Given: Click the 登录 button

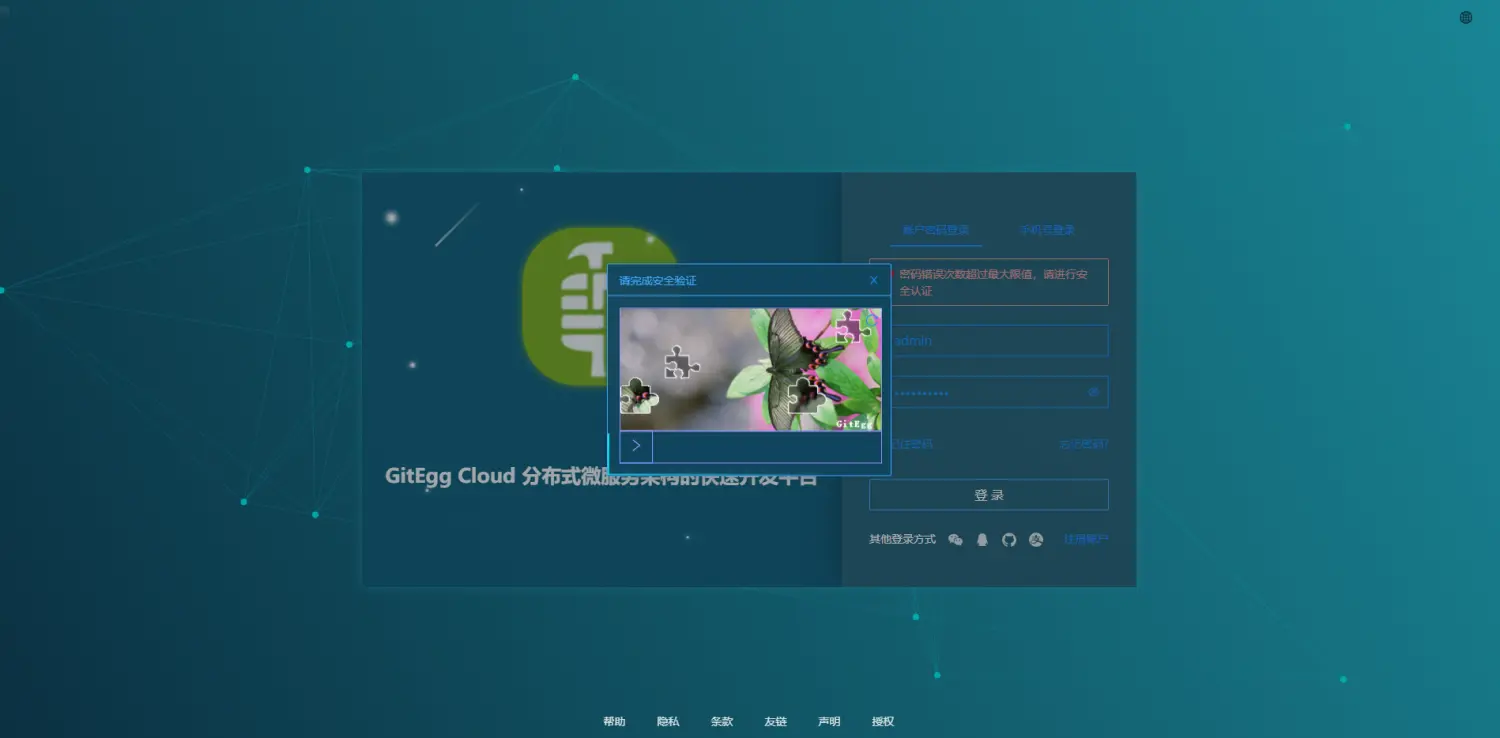Looking at the screenshot, I should [x=989, y=495].
